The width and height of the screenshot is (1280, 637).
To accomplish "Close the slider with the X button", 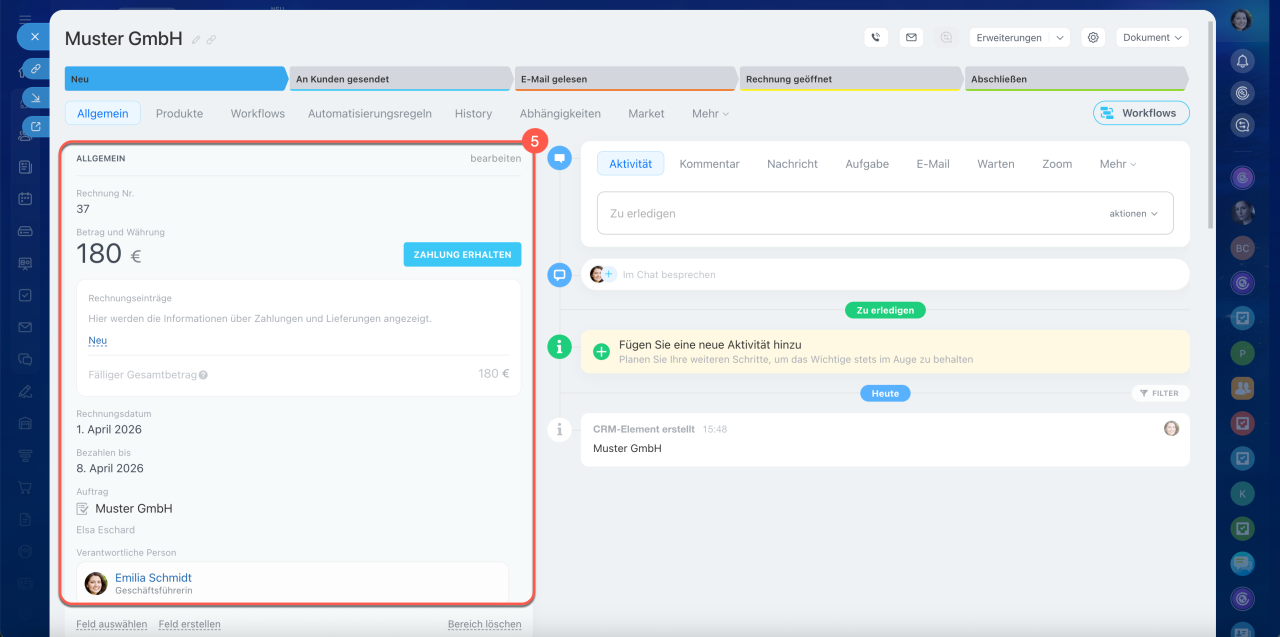I will pyautogui.click(x=34, y=37).
